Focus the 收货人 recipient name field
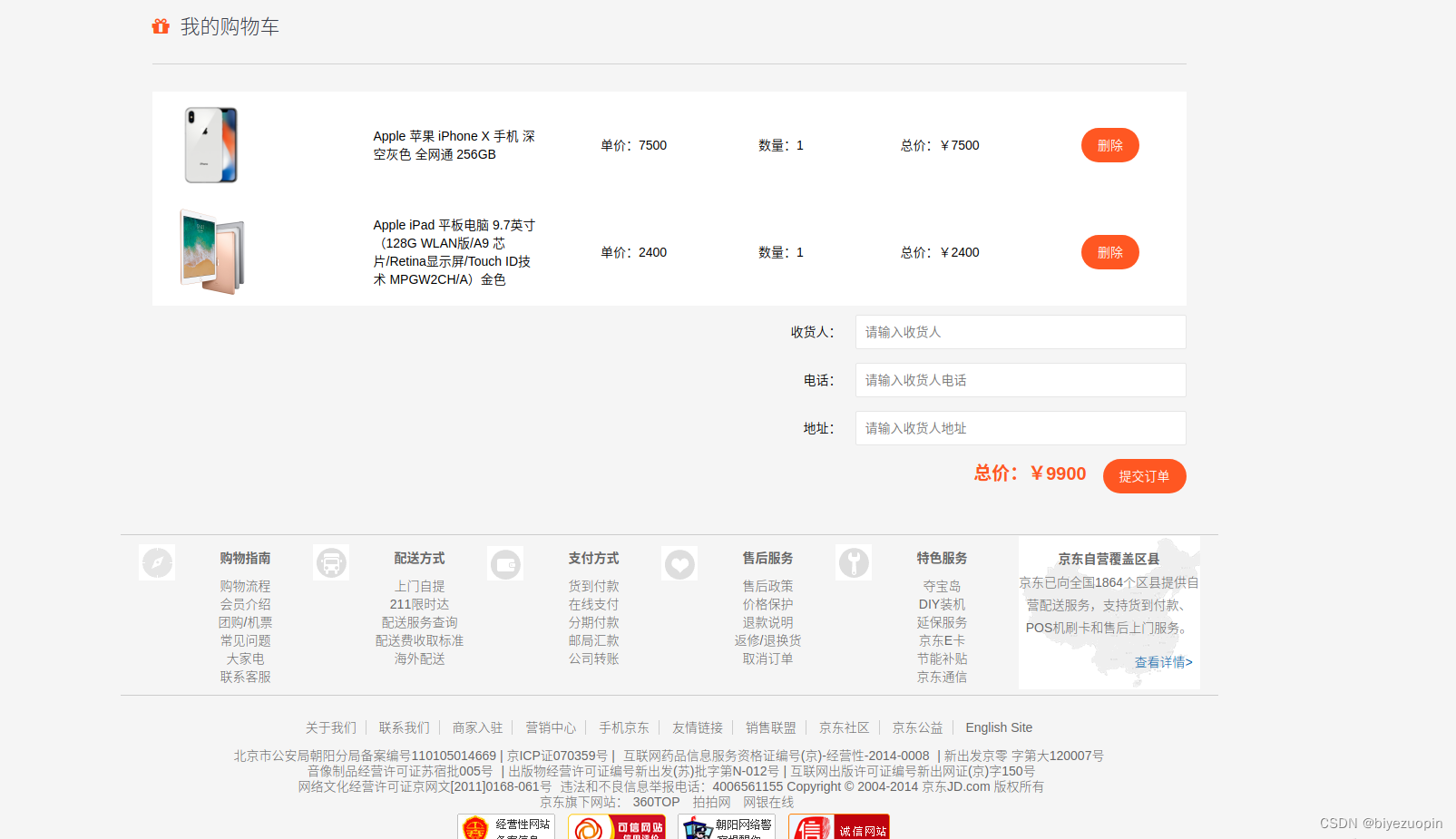This screenshot has height=839, width=1456. 1021,332
